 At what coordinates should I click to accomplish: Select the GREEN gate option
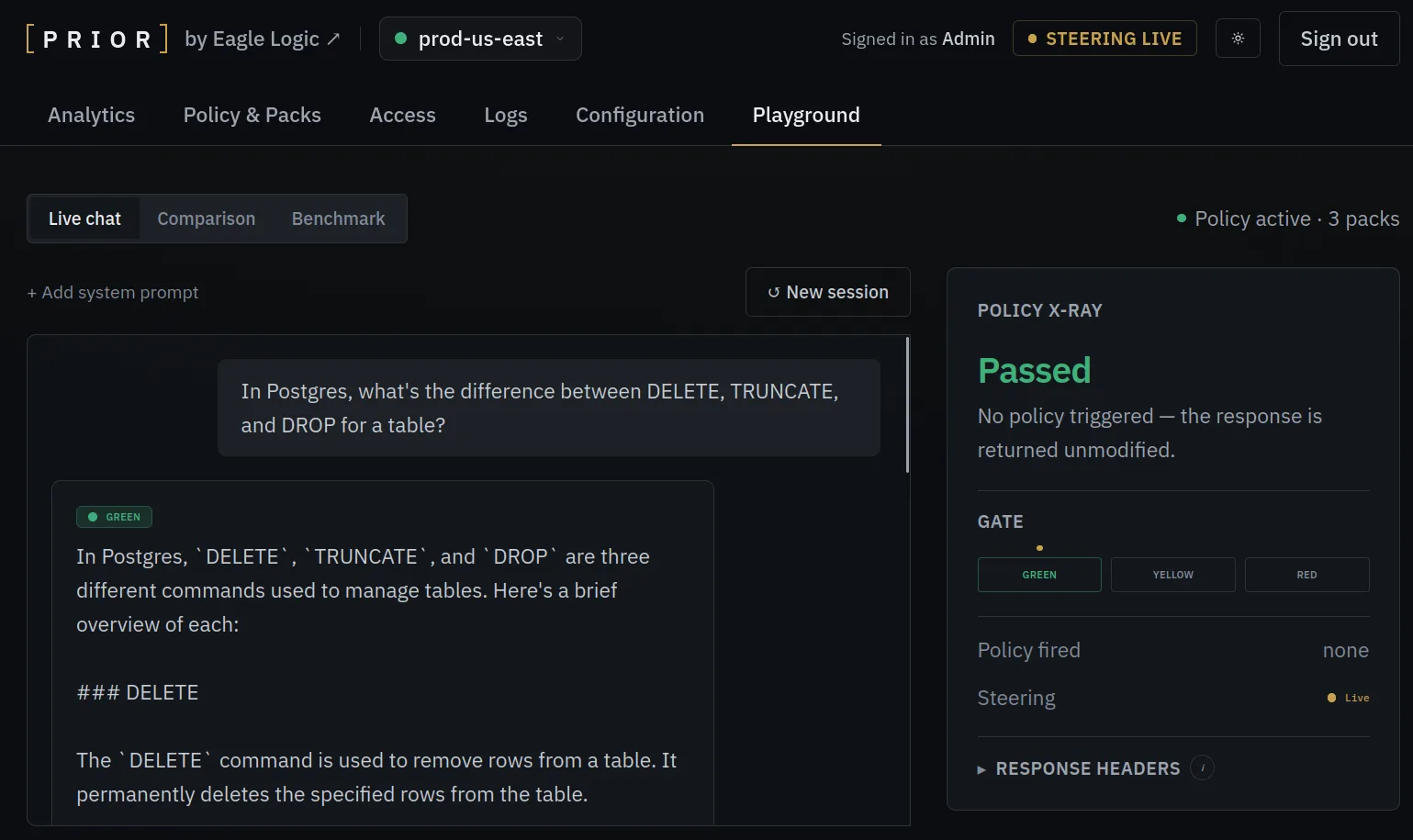1039,575
